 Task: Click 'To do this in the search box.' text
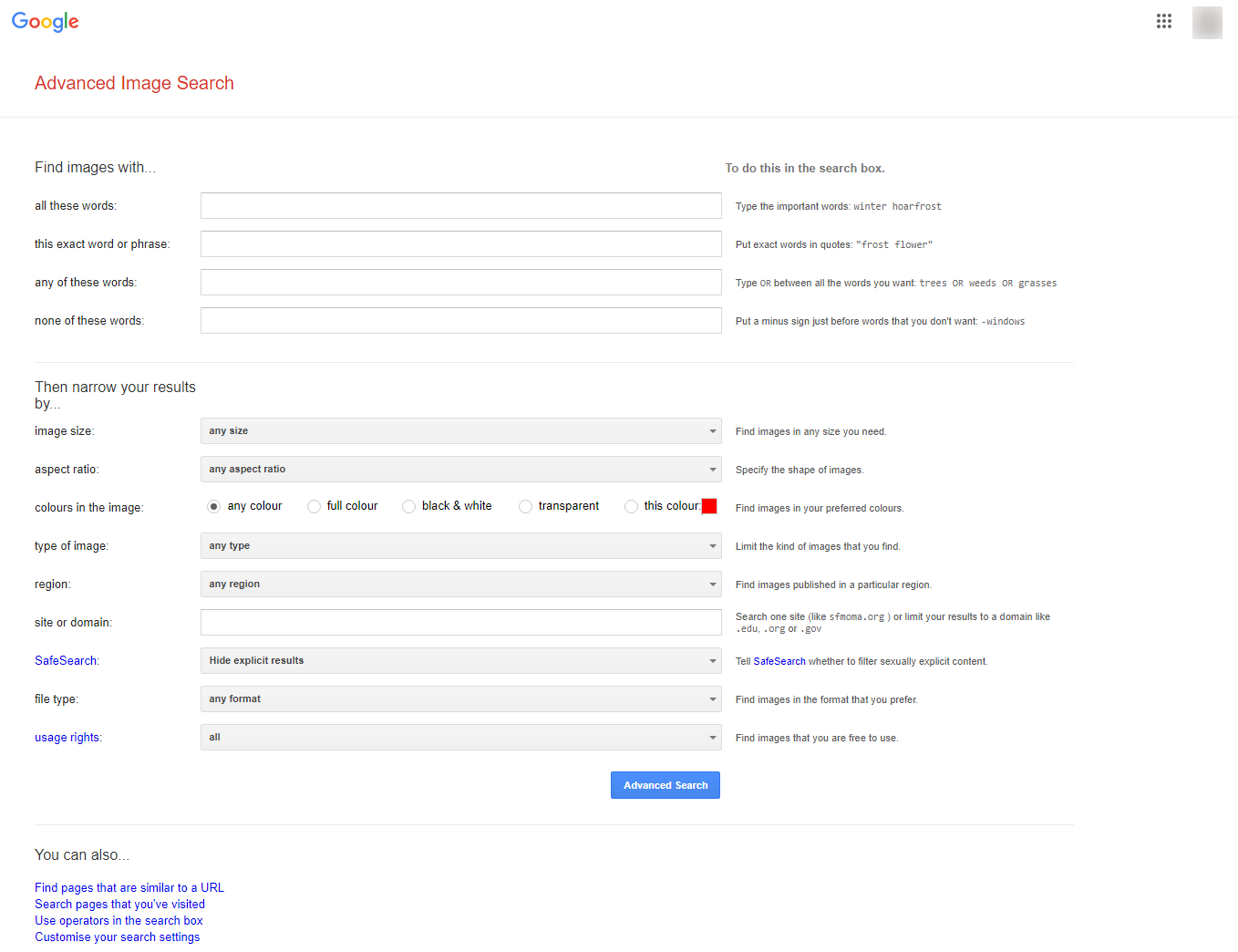805,169
